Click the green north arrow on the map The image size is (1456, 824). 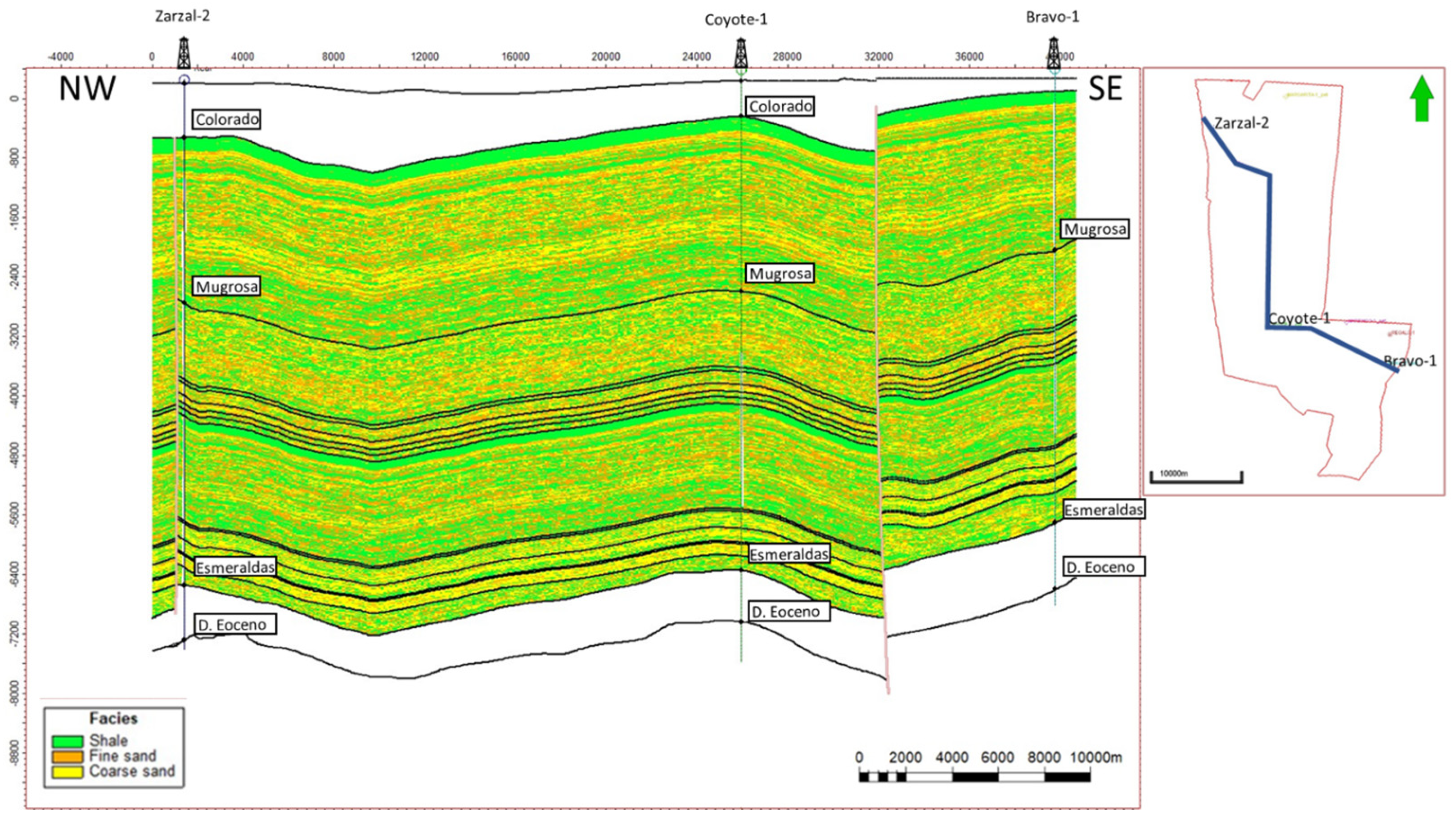coord(1421,99)
